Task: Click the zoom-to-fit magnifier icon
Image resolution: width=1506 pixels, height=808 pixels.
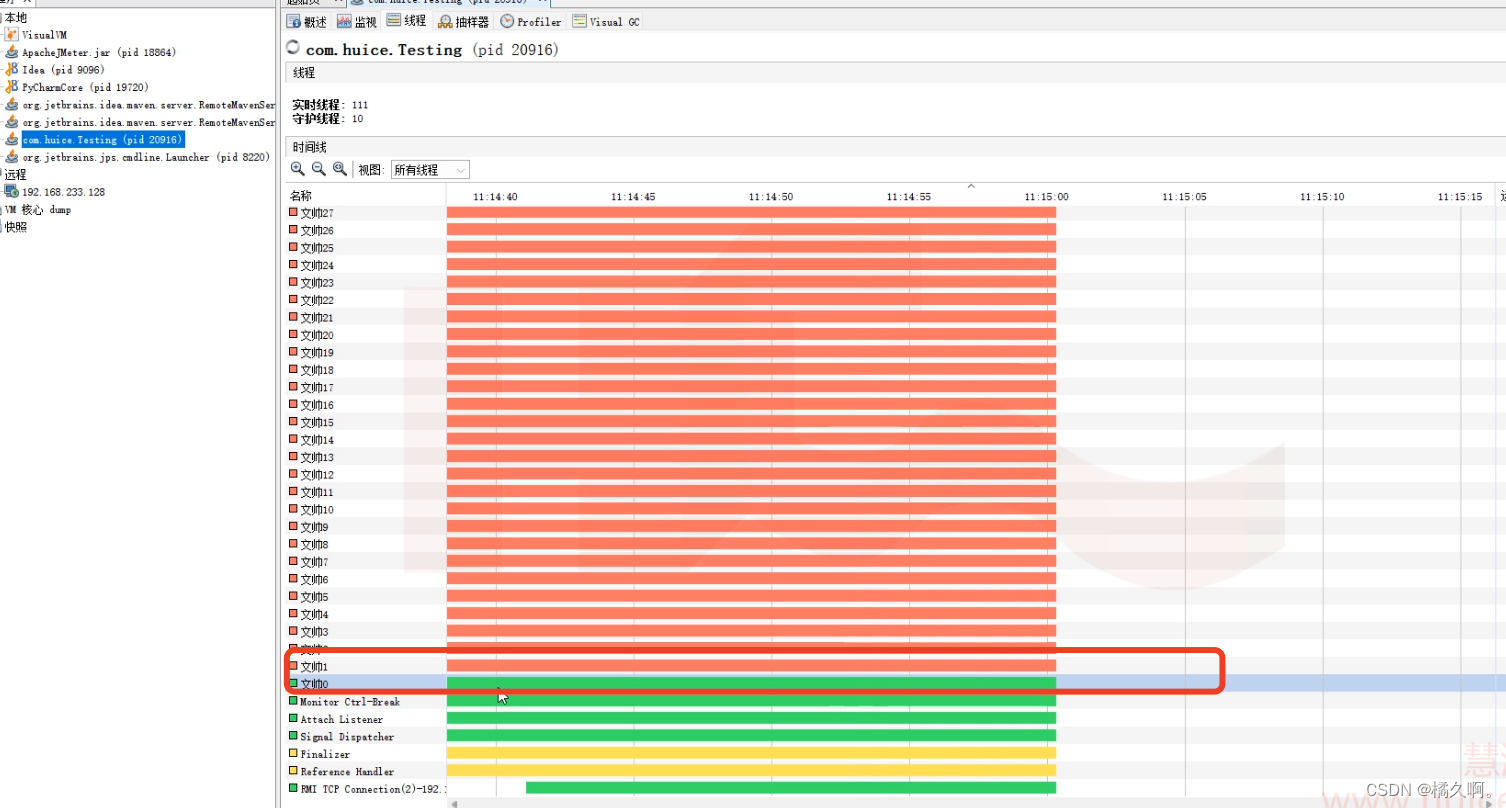Action: coord(340,169)
